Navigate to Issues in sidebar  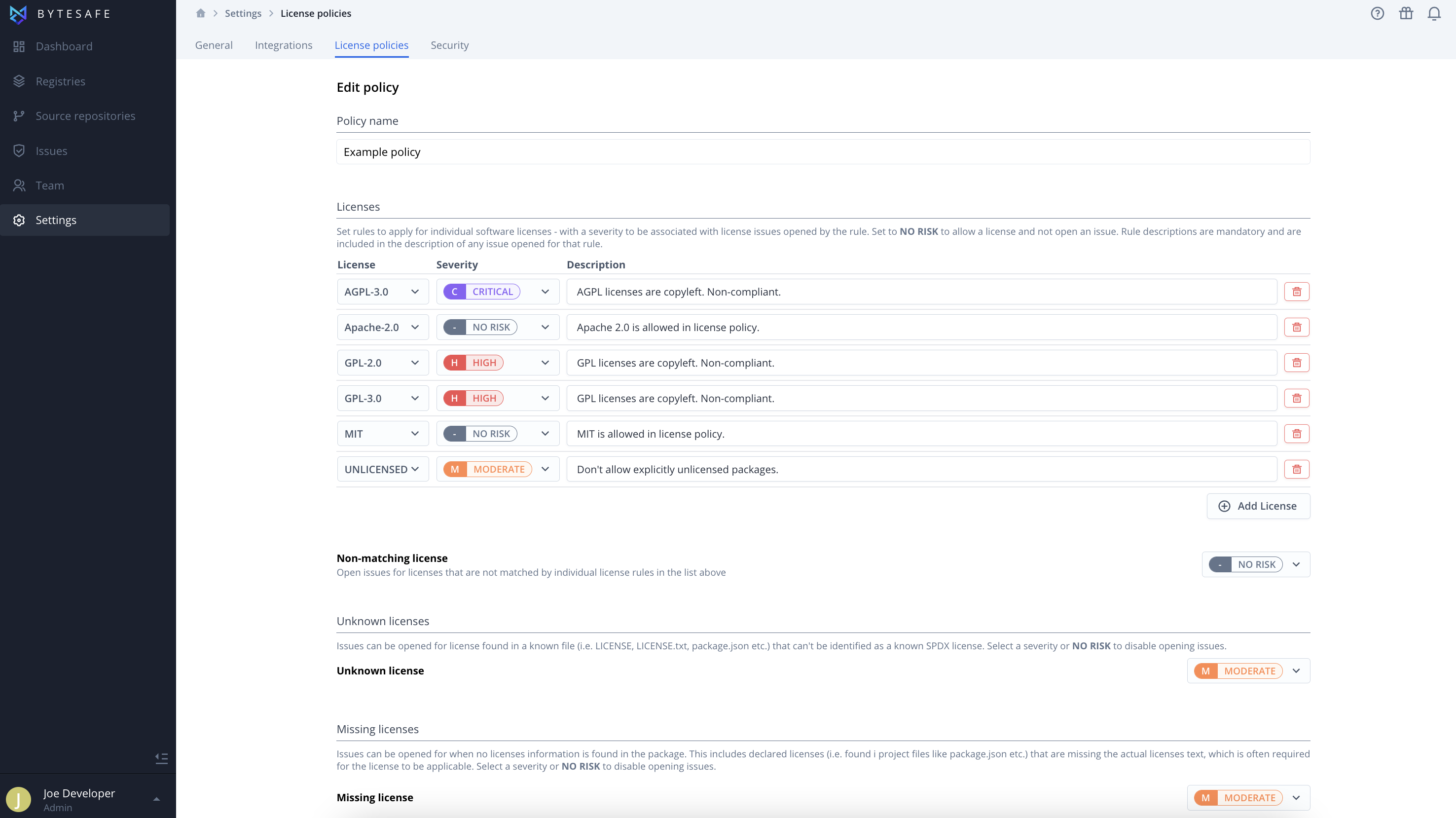click(x=85, y=151)
